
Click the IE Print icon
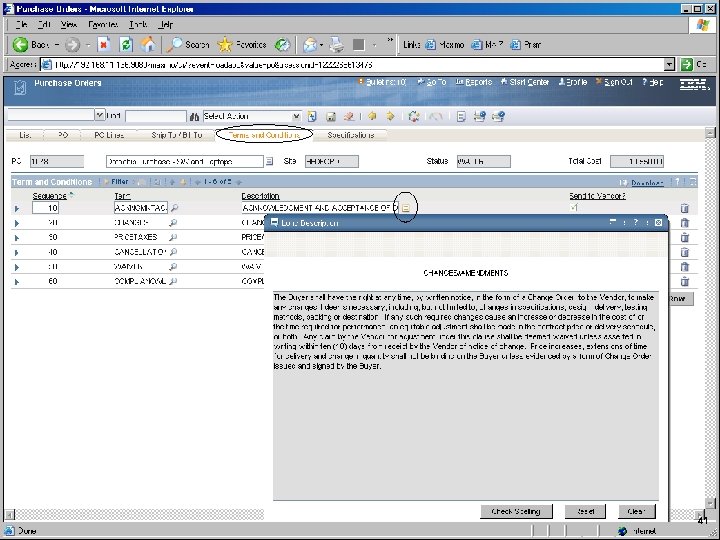(337, 45)
